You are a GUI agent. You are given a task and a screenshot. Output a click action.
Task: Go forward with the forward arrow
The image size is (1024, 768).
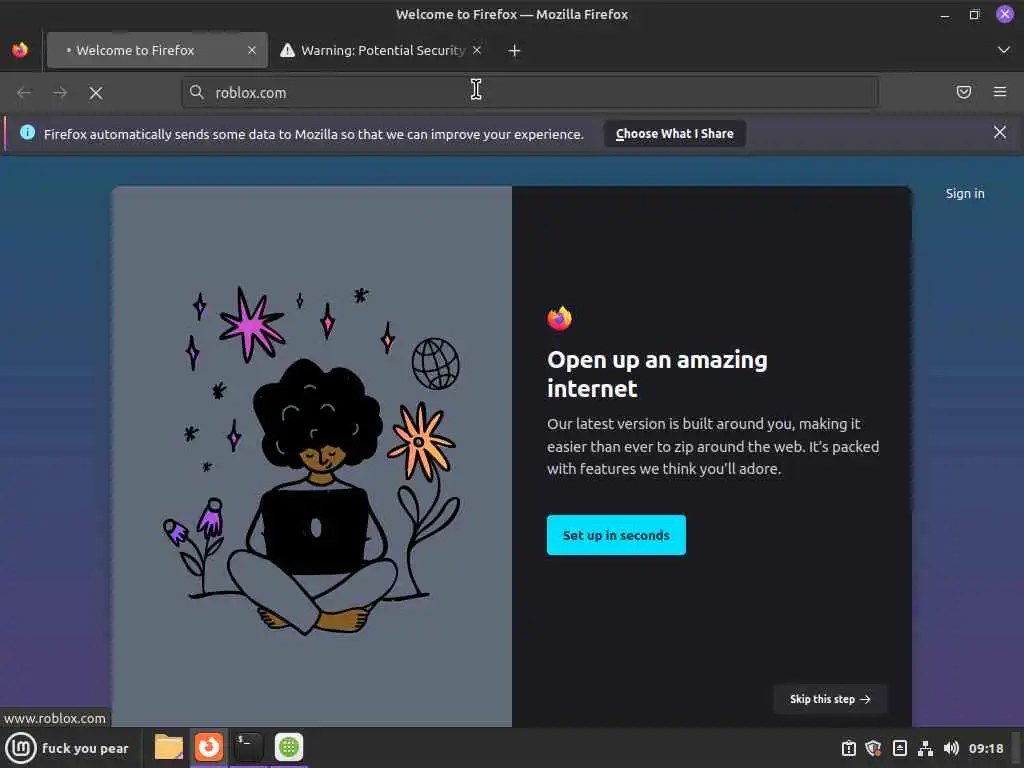tap(60, 93)
